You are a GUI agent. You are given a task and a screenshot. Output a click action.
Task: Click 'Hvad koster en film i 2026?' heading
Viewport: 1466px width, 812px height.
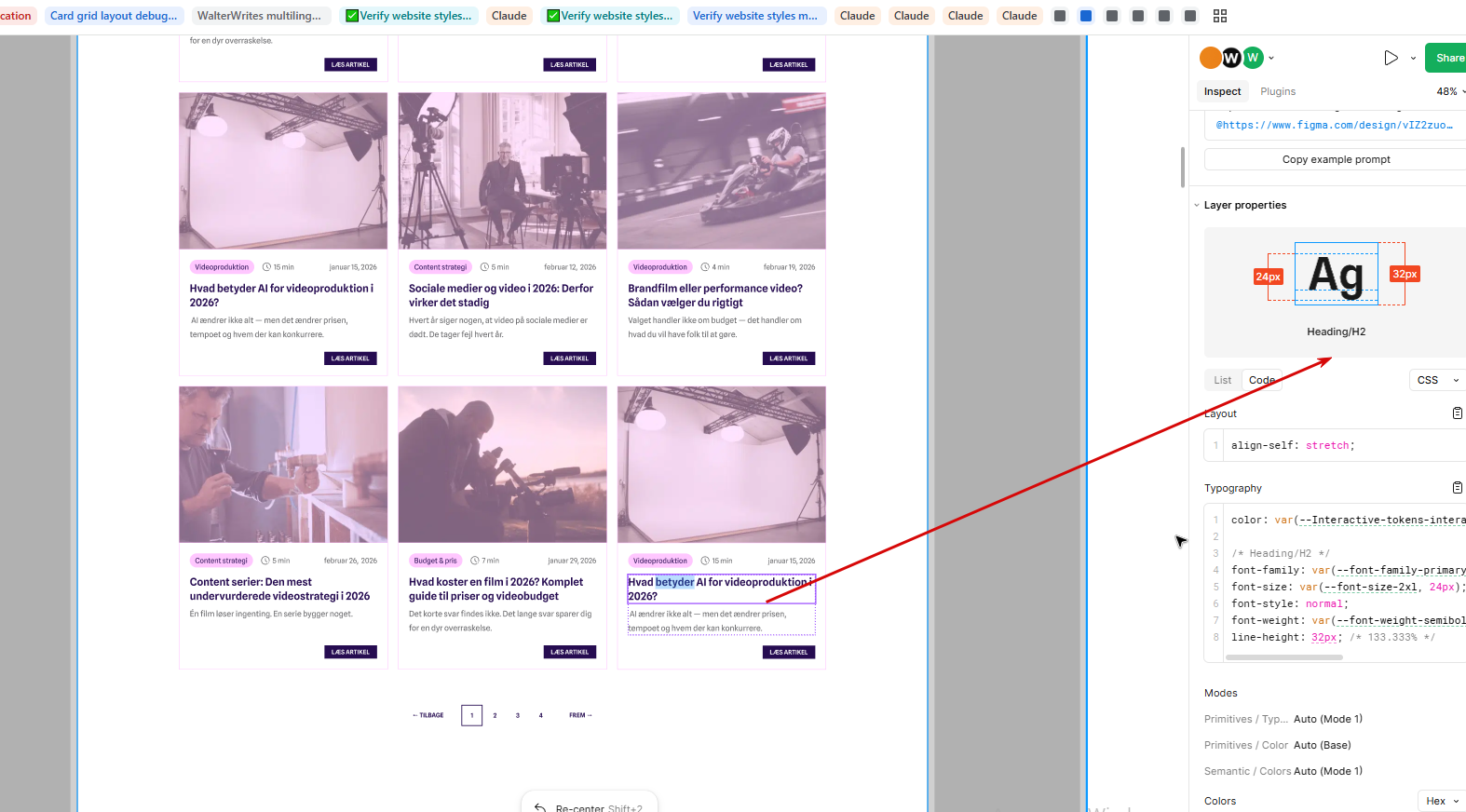click(x=496, y=589)
